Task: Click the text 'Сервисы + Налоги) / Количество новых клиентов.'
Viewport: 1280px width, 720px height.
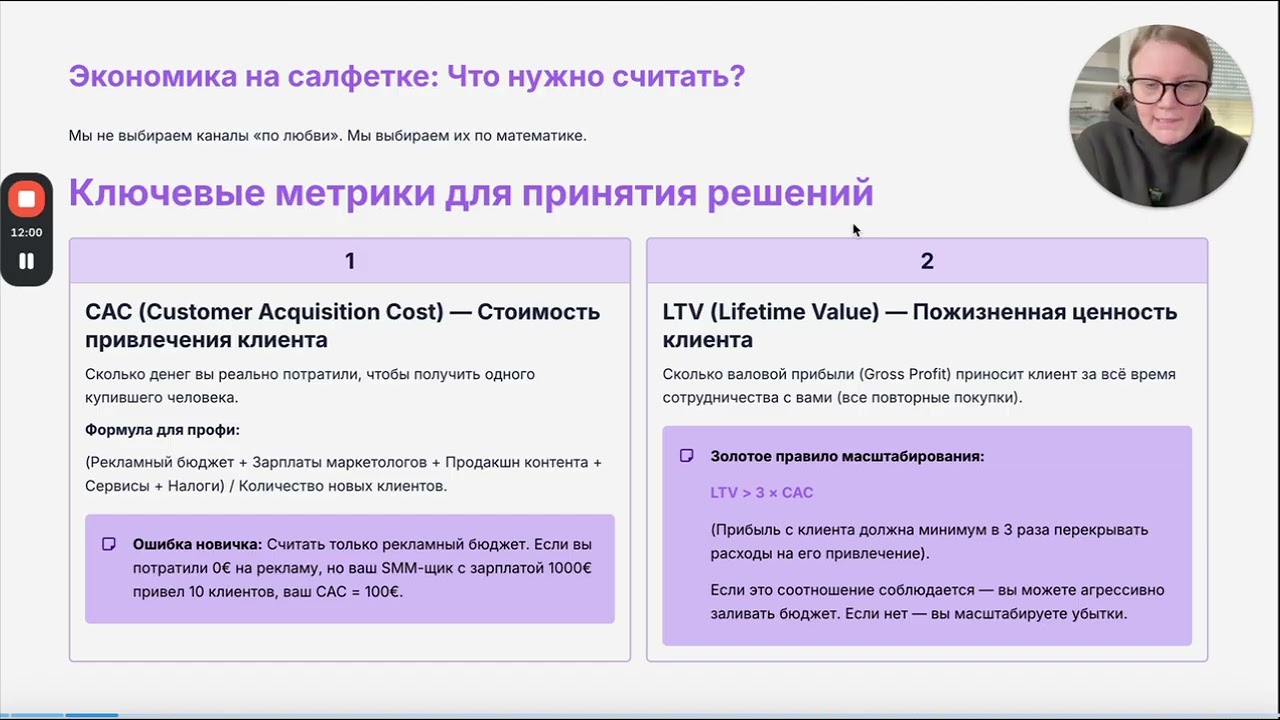Action: coord(266,486)
